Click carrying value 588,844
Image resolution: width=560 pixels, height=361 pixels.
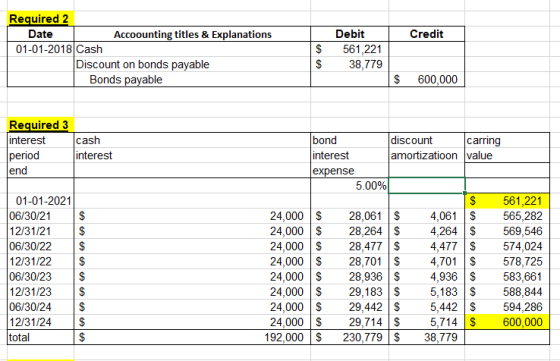point(507,292)
